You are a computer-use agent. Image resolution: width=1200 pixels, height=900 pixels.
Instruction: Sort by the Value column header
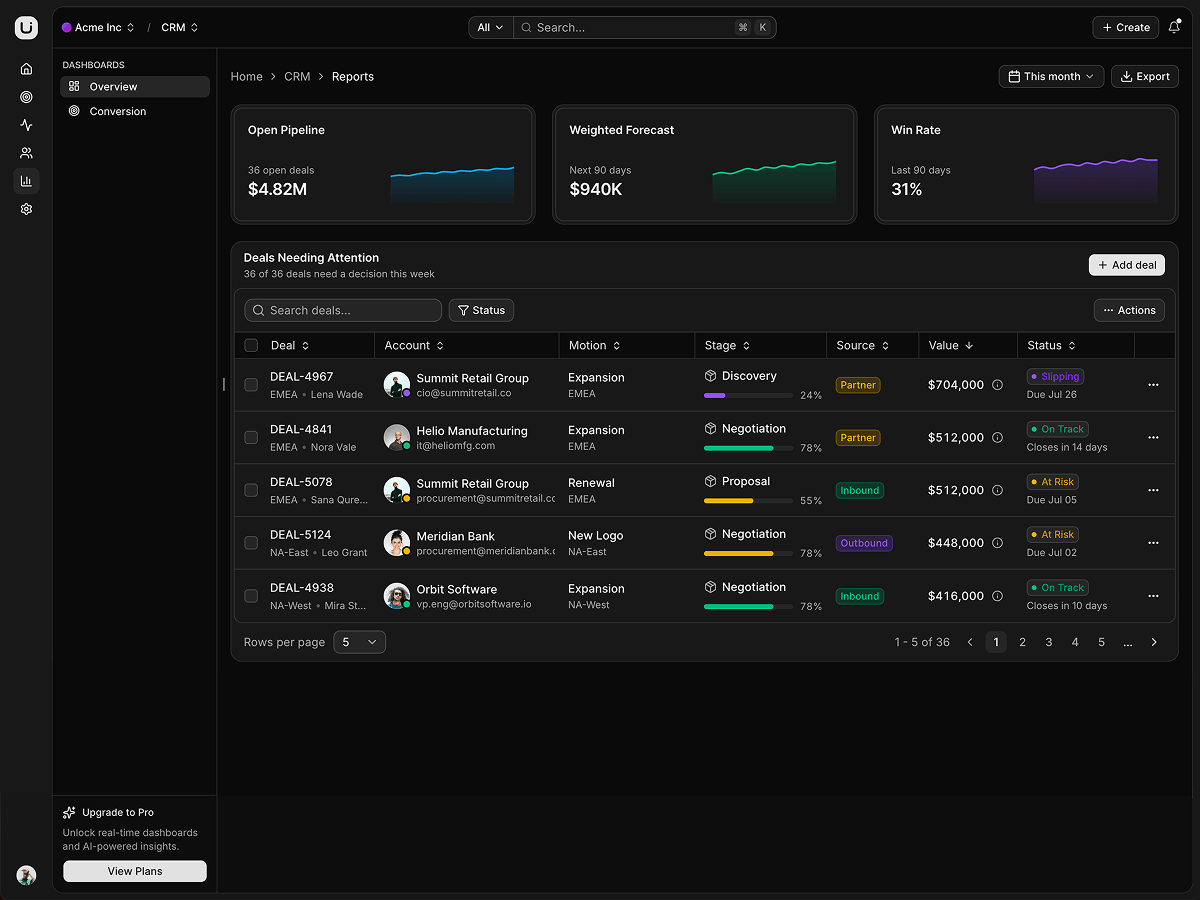(951, 346)
